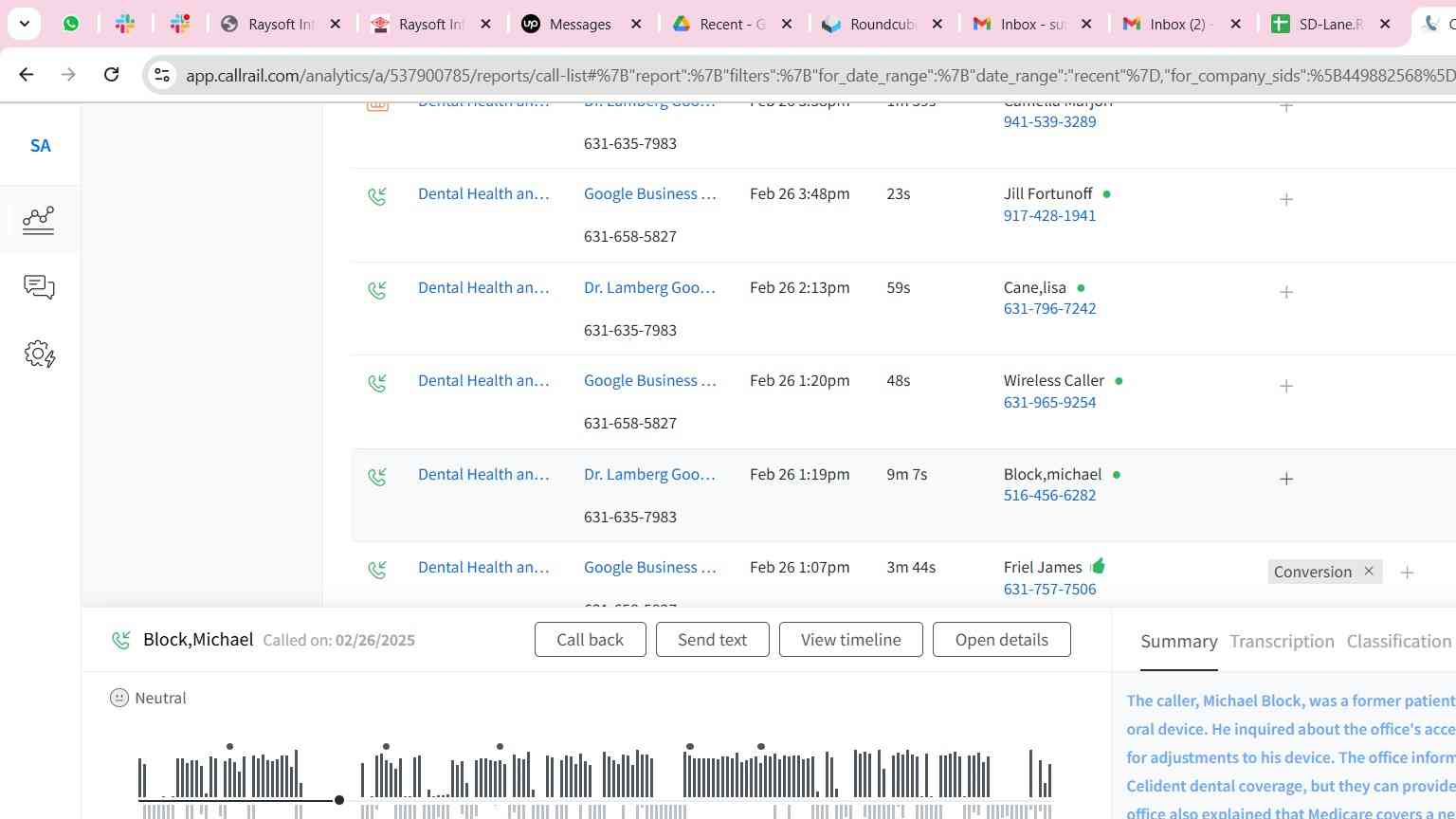This screenshot has height=819, width=1456.
Task: Switch to the Roundcube browser tab
Action: tap(883, 25)
